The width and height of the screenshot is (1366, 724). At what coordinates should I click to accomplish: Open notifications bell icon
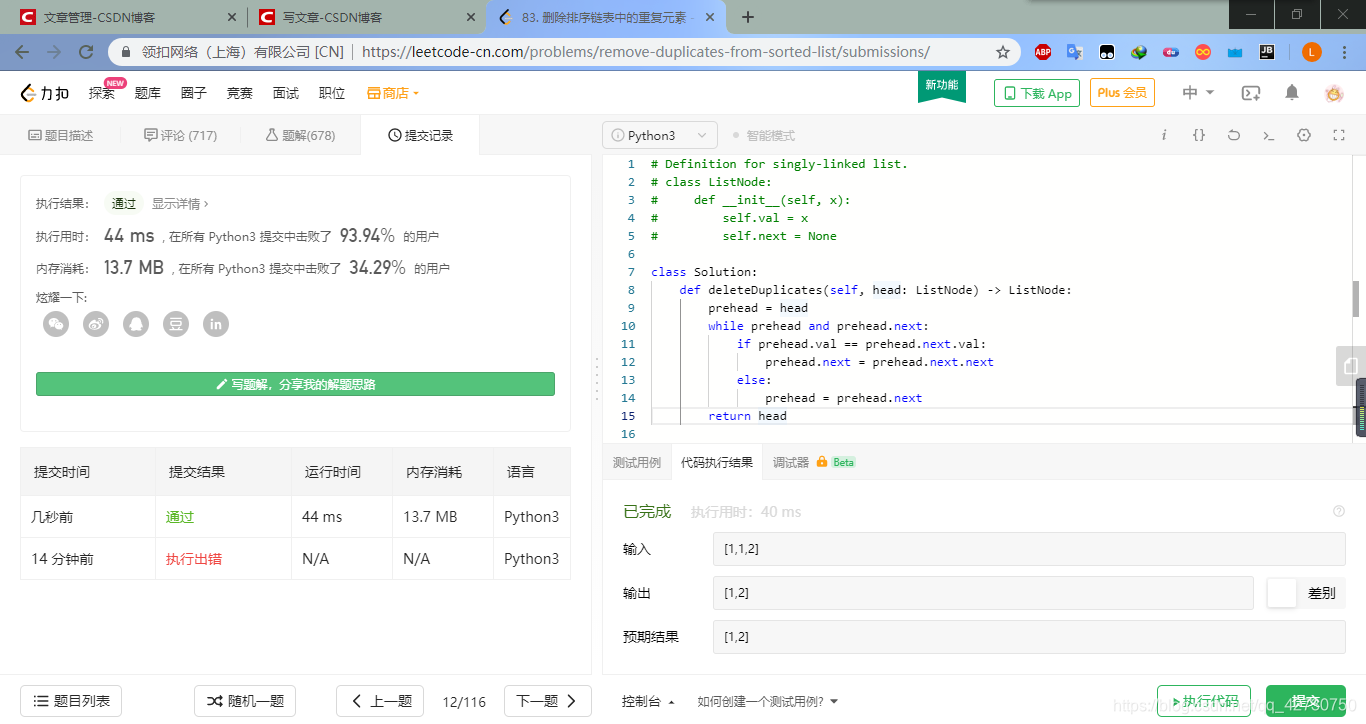pyautogui.click(x=1292, y=93)
